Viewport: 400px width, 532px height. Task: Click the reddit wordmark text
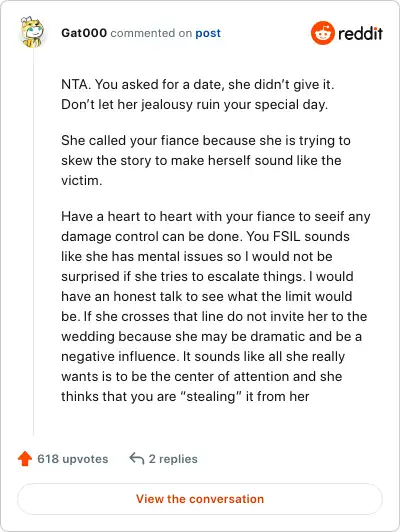[x=360, y=33]
